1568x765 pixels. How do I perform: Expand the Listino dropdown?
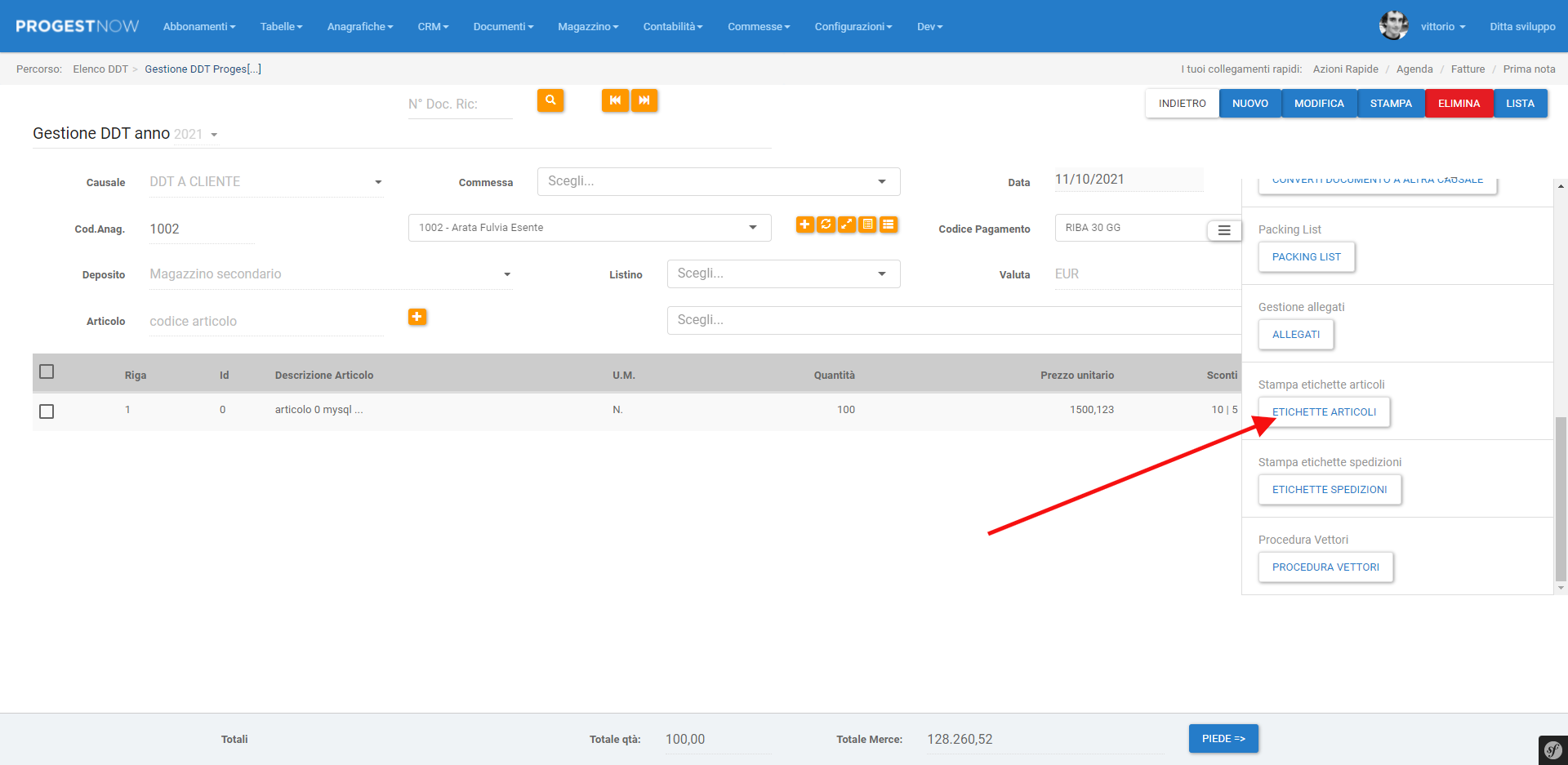[783, 274]
